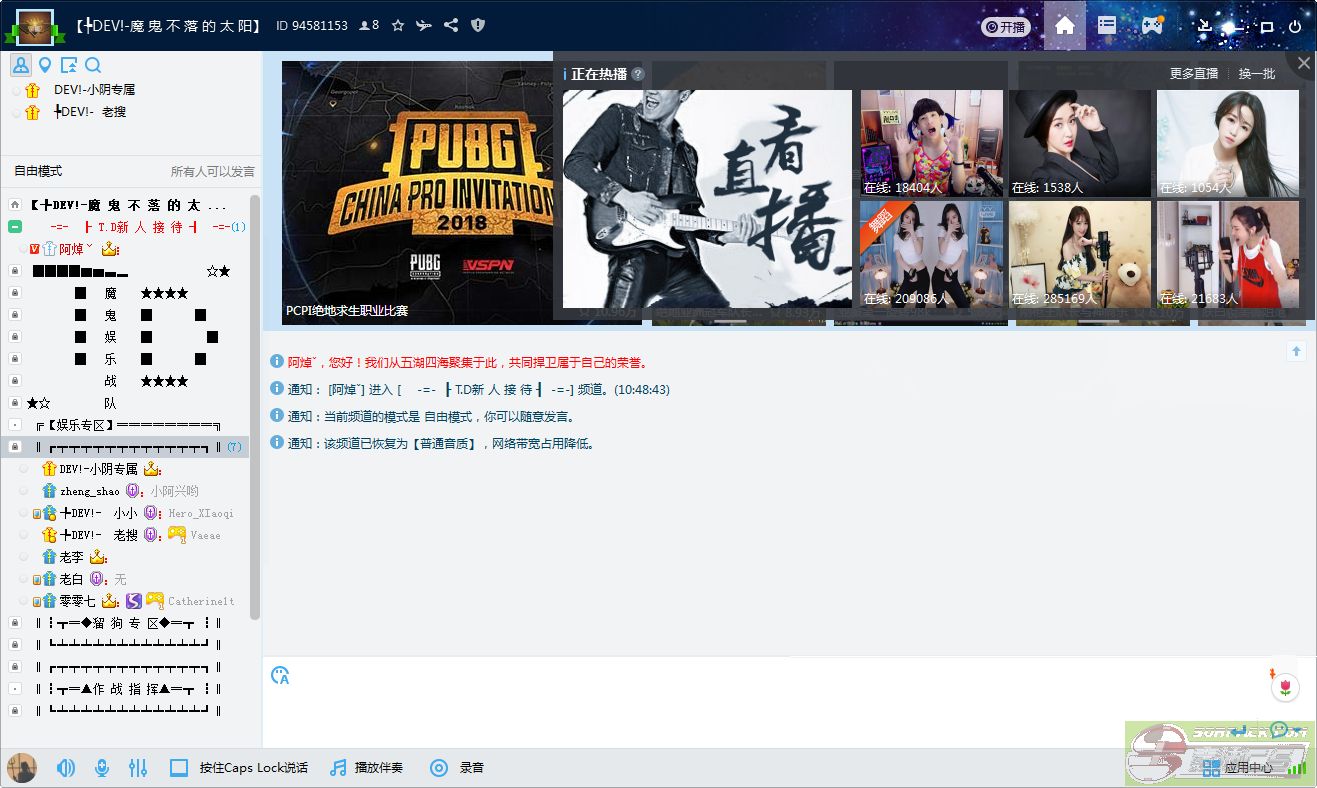Viewport: 1317px width, 788px height.
Task: Expand the 作战指挥 channel node
Action: (x=15, y=689)
